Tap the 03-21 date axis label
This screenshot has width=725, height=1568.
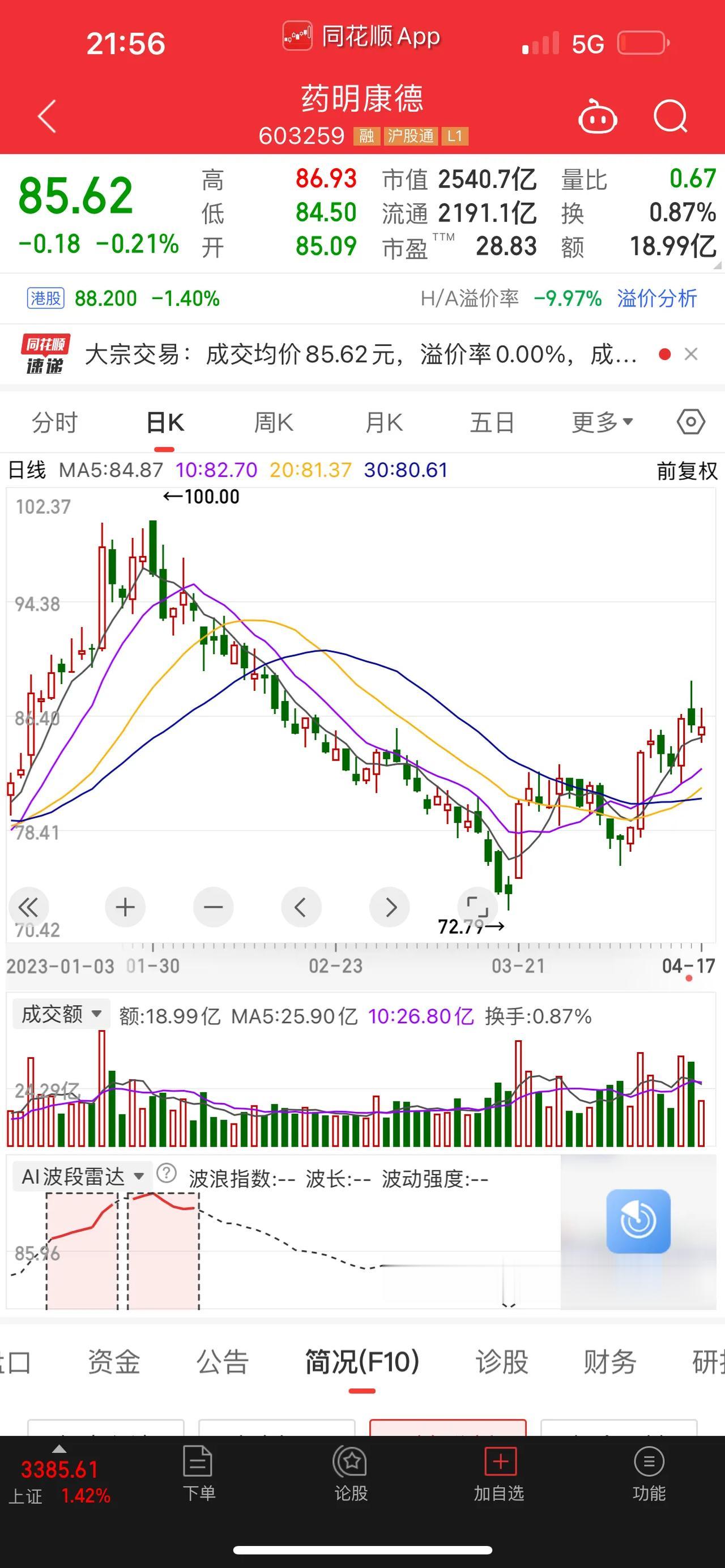(519, 965)
